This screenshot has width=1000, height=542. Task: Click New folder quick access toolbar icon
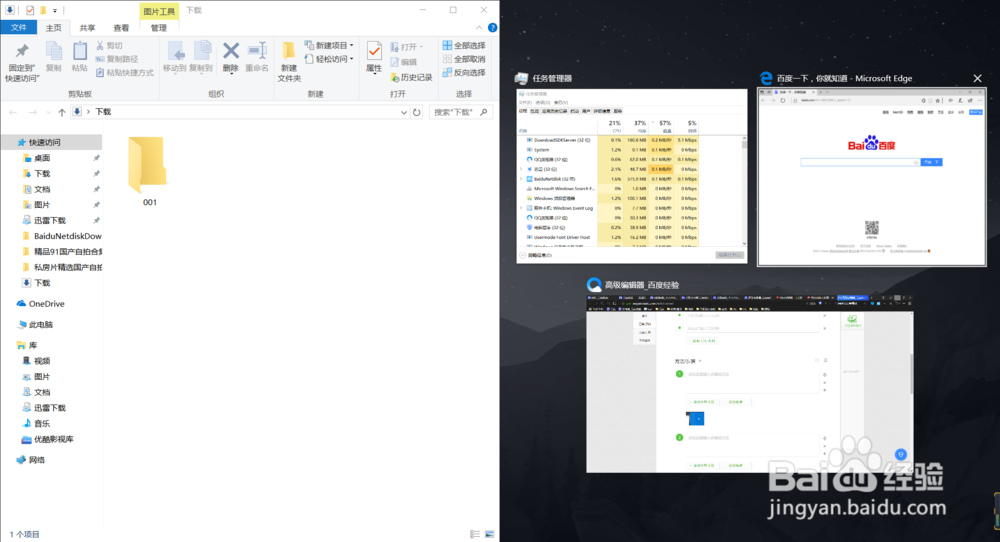coord(43,10)
